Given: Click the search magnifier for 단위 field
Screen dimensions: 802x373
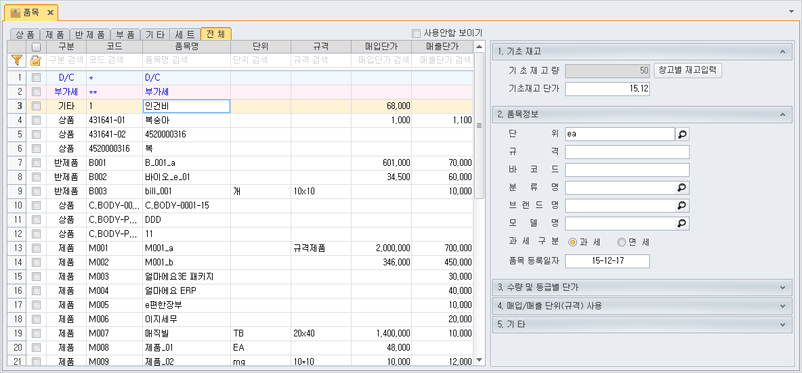Looking at the screenshot, I should pyautogui.click(x=682, y=134).
